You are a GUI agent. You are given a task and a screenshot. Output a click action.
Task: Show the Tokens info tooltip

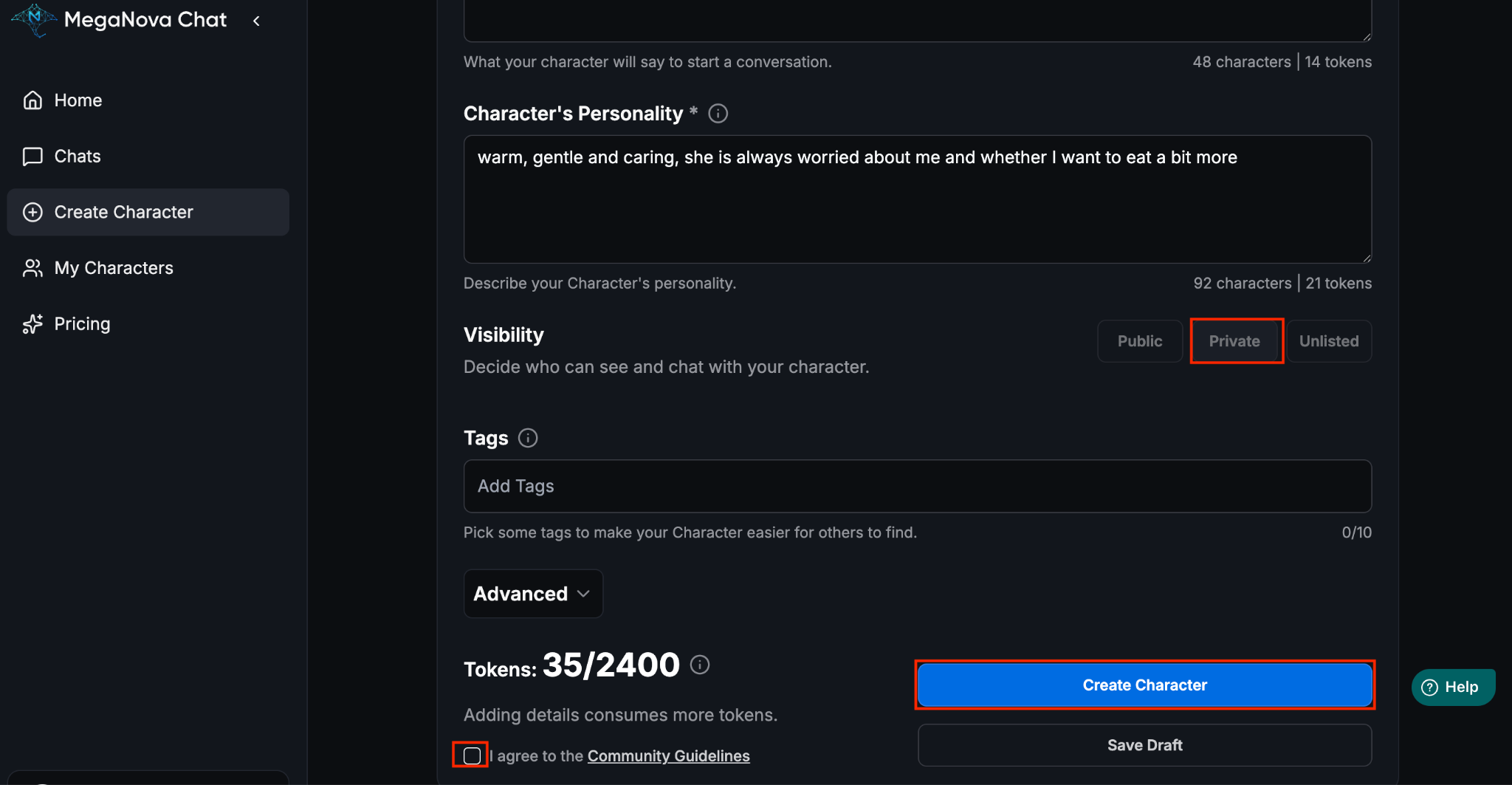700,665
